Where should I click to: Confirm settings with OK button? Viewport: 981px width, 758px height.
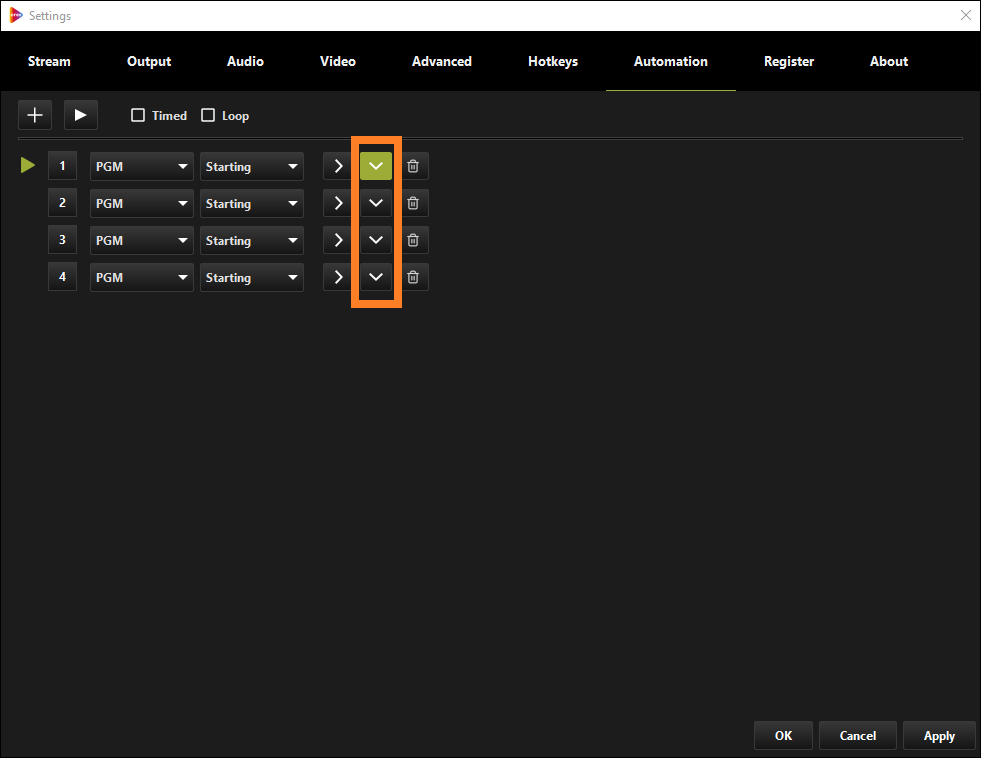(x=783, y=735)
